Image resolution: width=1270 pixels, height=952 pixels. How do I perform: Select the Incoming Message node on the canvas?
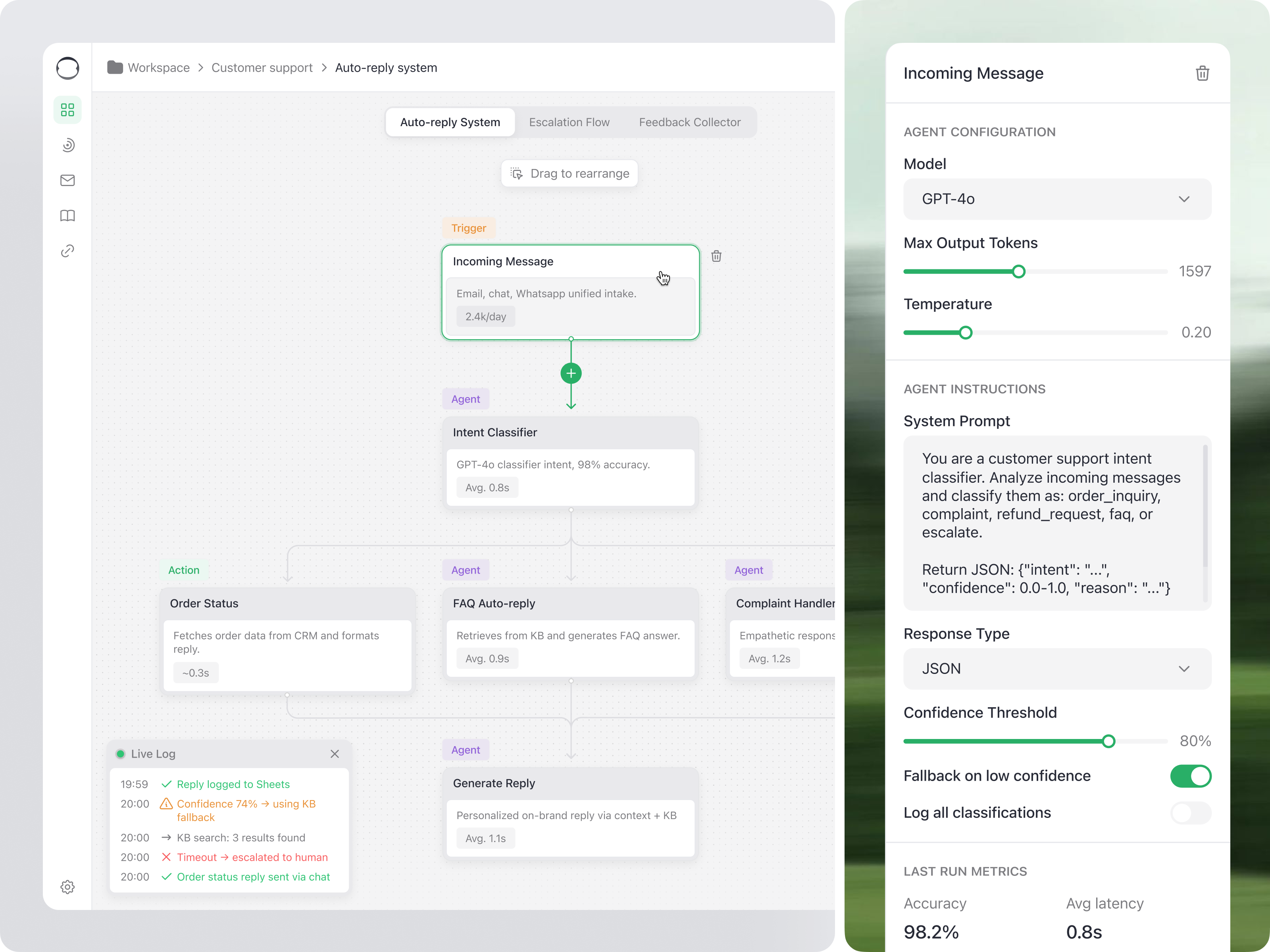tap(570, 293)
